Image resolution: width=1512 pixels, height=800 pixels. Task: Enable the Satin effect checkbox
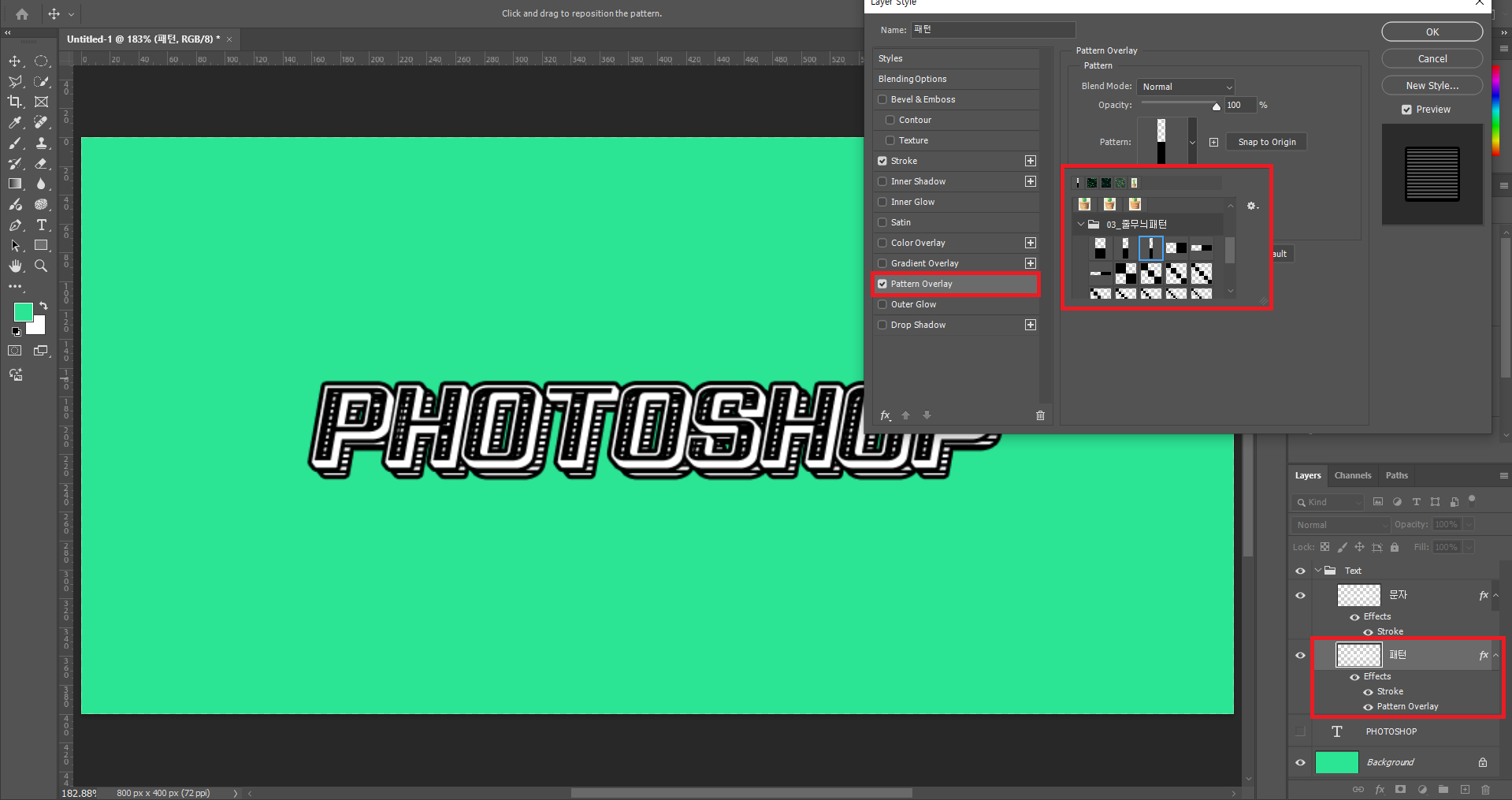pos(882,222)
